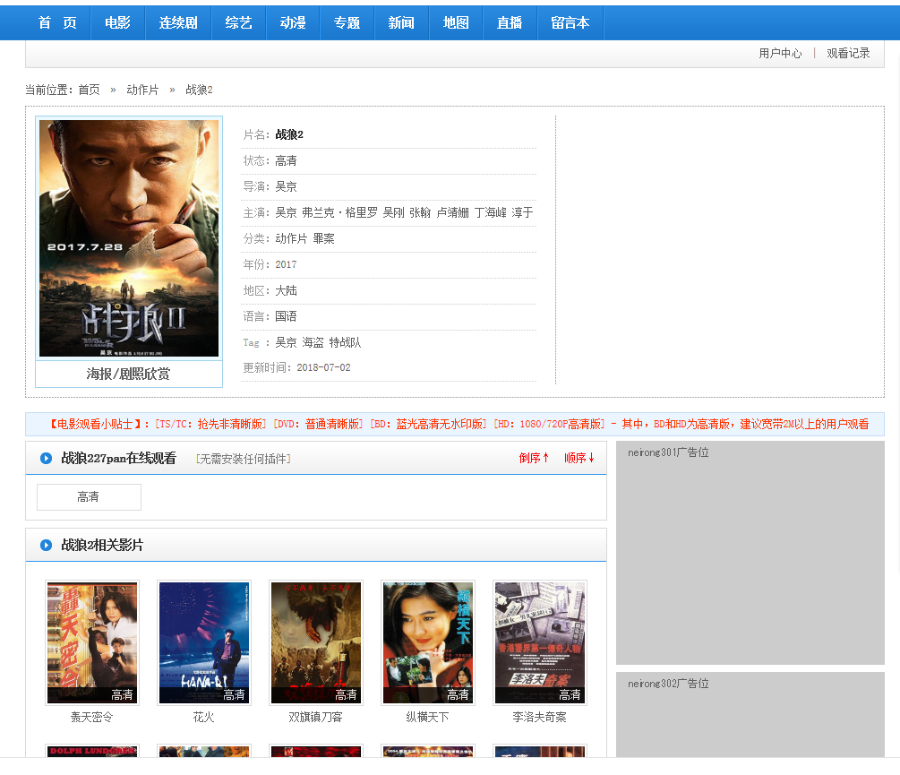This screenshot has width=900, height=775.
Task: Sort episodes with 倒序 descending arrow
Action: click(534, 458)
